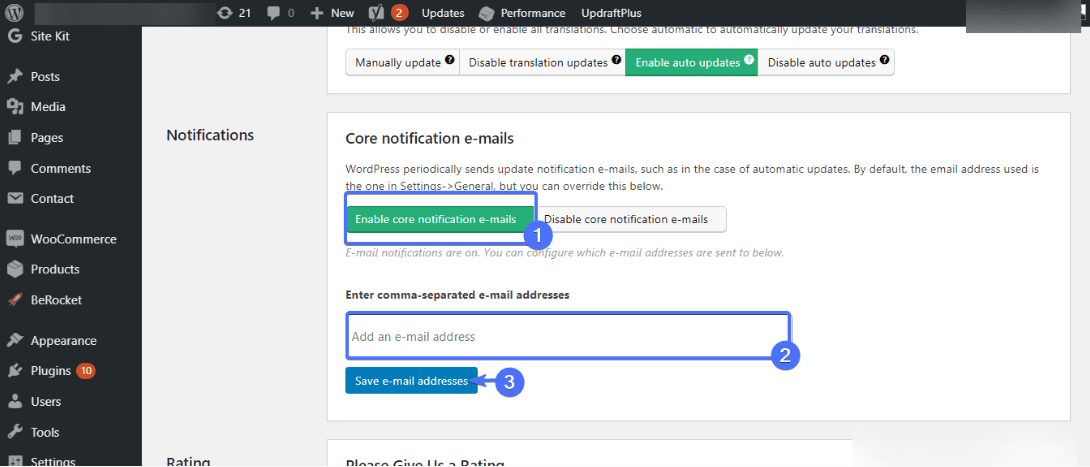Screen dimensions: 1090x467
Task: Save e-mail addresses
Action: click(412, 380)
